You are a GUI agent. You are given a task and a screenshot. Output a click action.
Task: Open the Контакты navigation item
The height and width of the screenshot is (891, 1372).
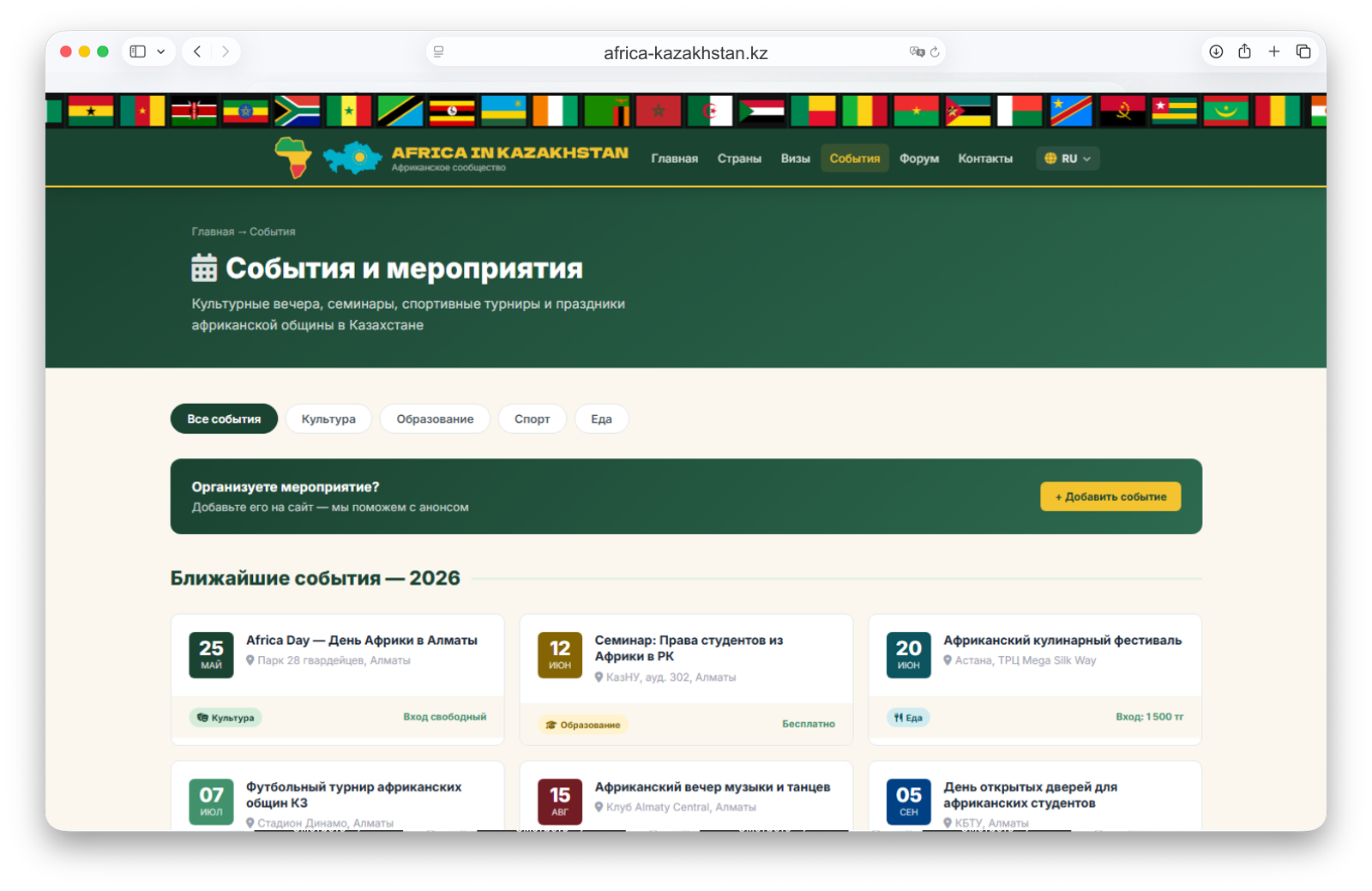985,159
